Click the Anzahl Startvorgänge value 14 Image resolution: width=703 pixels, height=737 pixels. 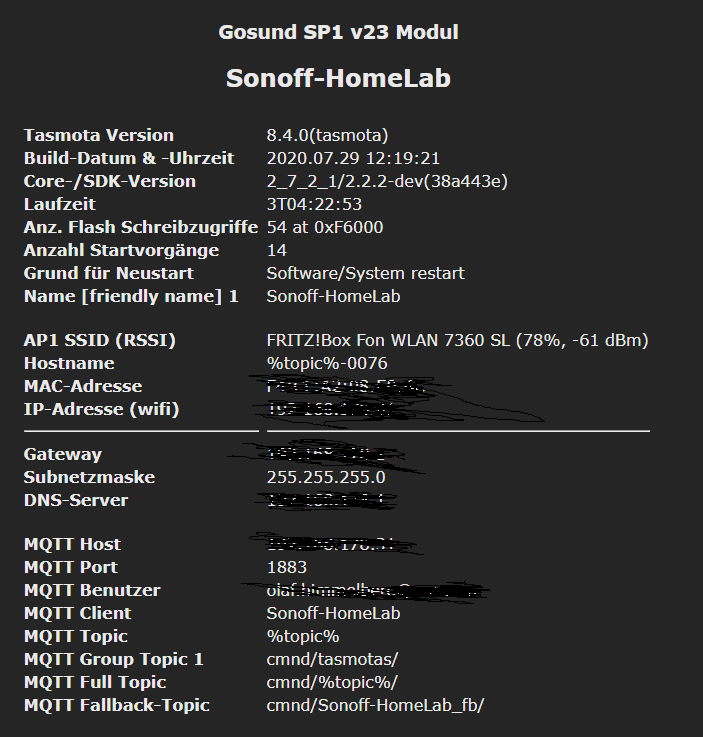pyautogui.click(x=277, y=251)
